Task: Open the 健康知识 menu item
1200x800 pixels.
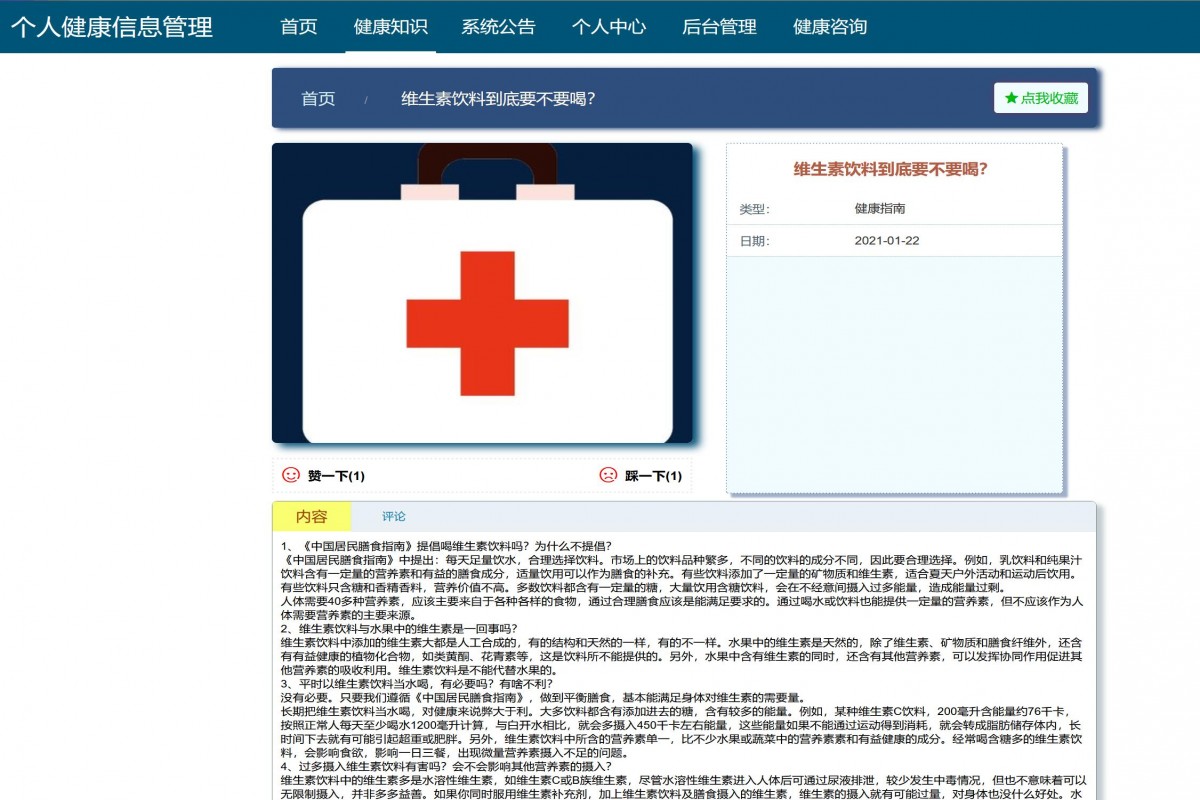Action: coord(388,27)
